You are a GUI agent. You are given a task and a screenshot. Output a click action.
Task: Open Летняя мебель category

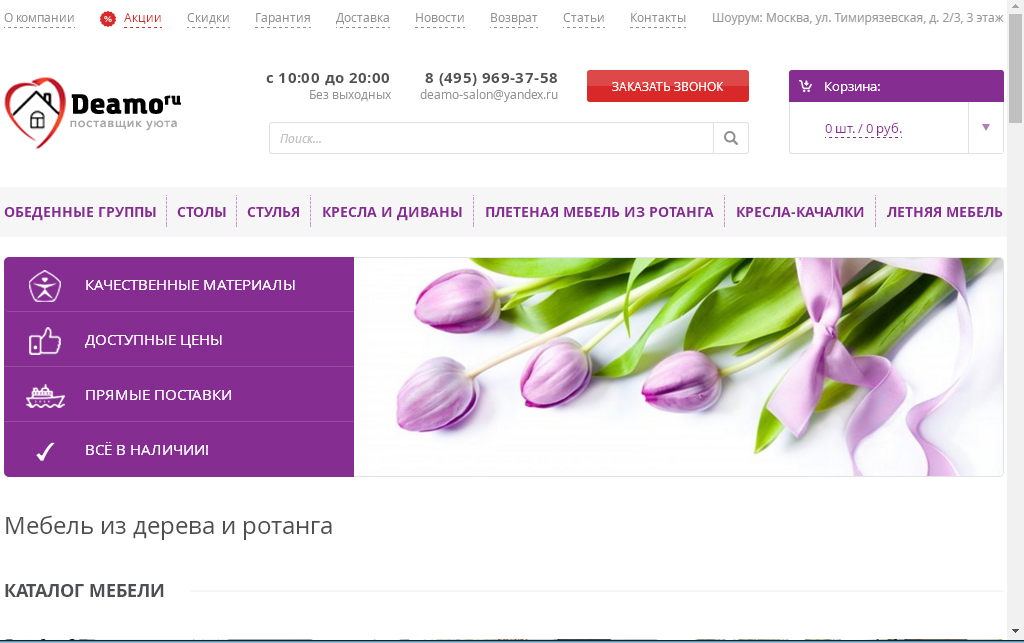click(944, 212)
